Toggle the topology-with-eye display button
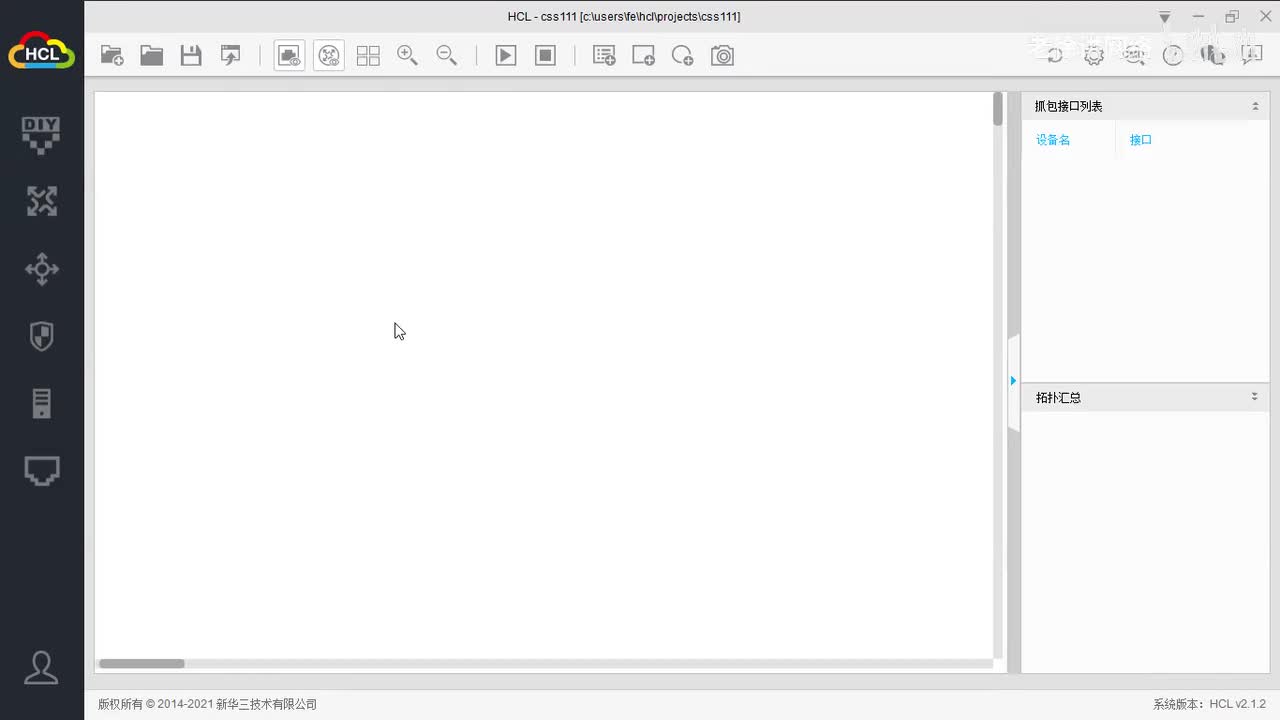 coord(329,56)
